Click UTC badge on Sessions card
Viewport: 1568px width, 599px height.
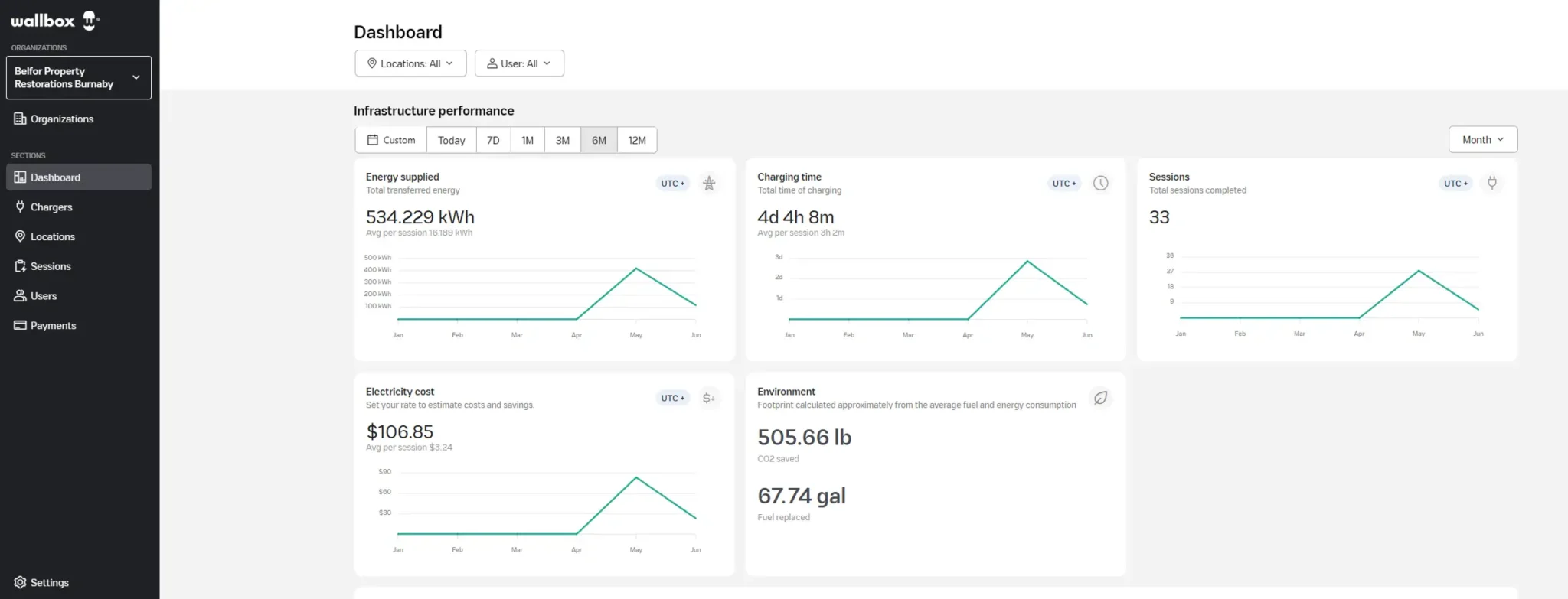[x=1456, y=184]
